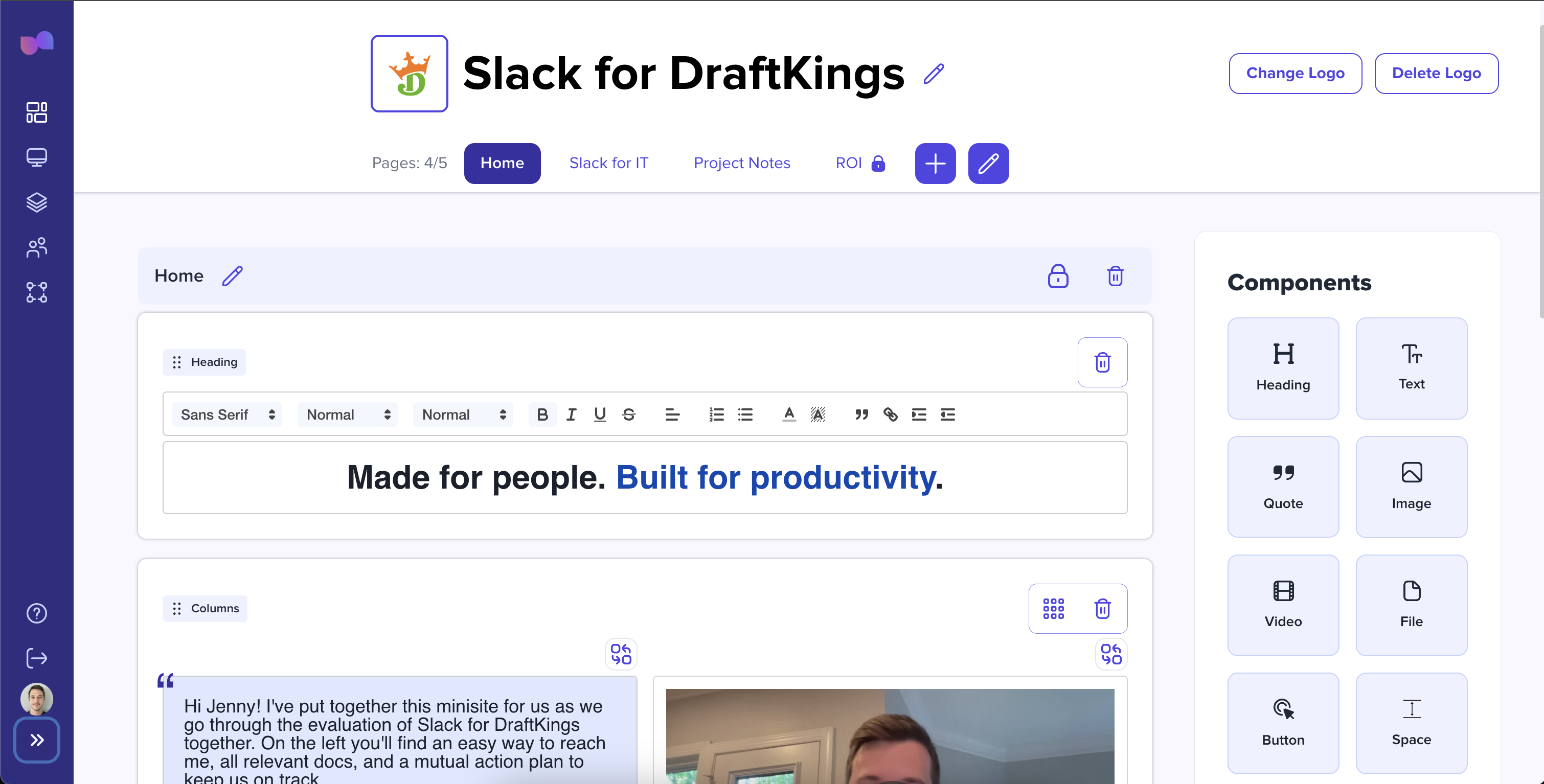This screenshot has height=784, width=1544.
Task: Open the text color picker
Action: click(789, 414)
